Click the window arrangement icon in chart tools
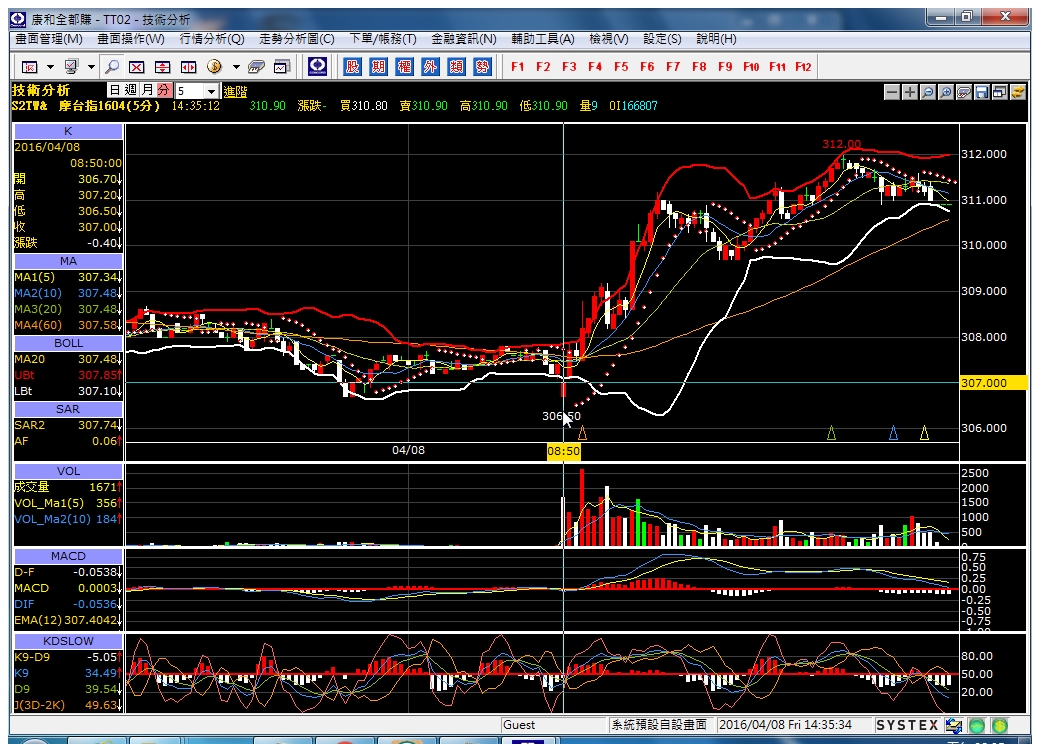This screenshot has width=1040, height=744. click(1000, 92)
